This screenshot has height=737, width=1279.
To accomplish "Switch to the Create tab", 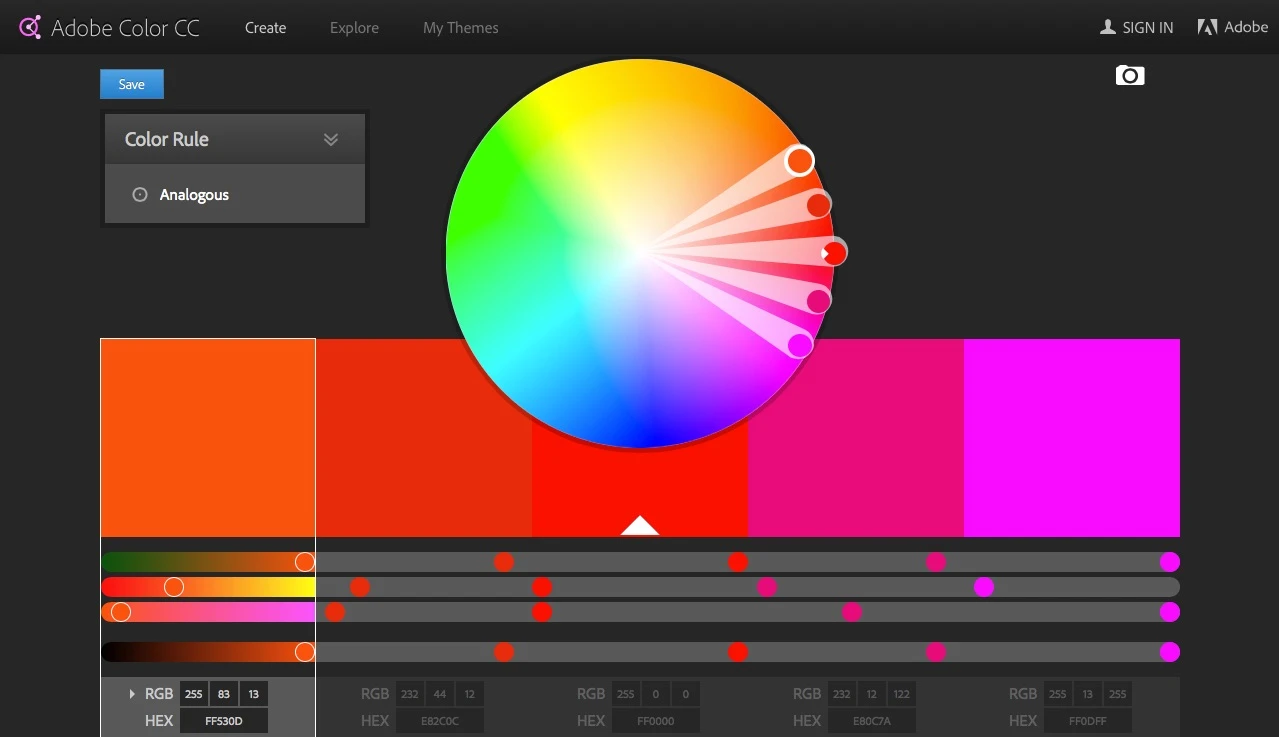I will pos(265,28).
